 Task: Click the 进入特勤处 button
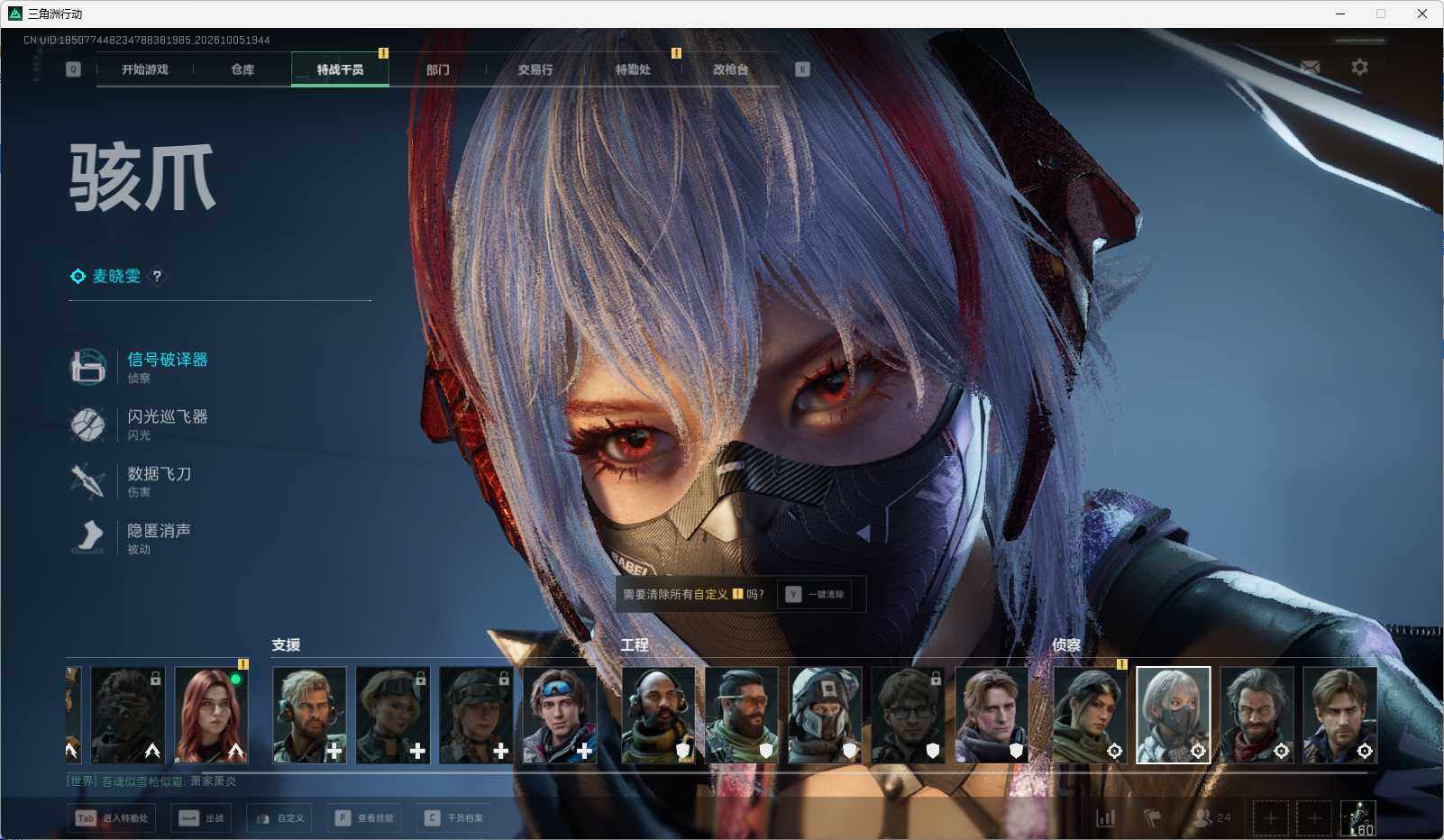112,818
